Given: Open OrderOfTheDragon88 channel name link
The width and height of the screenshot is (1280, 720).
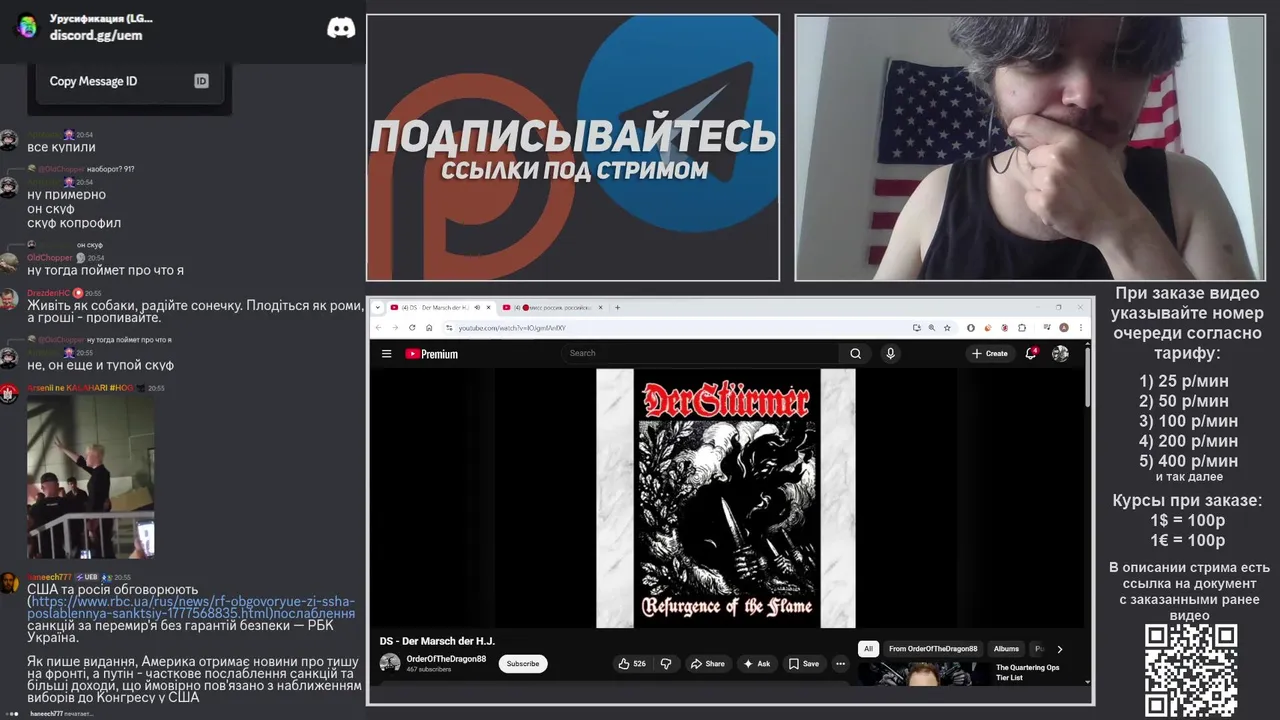Looking at the screenshot, I should [x=446, y=659].
